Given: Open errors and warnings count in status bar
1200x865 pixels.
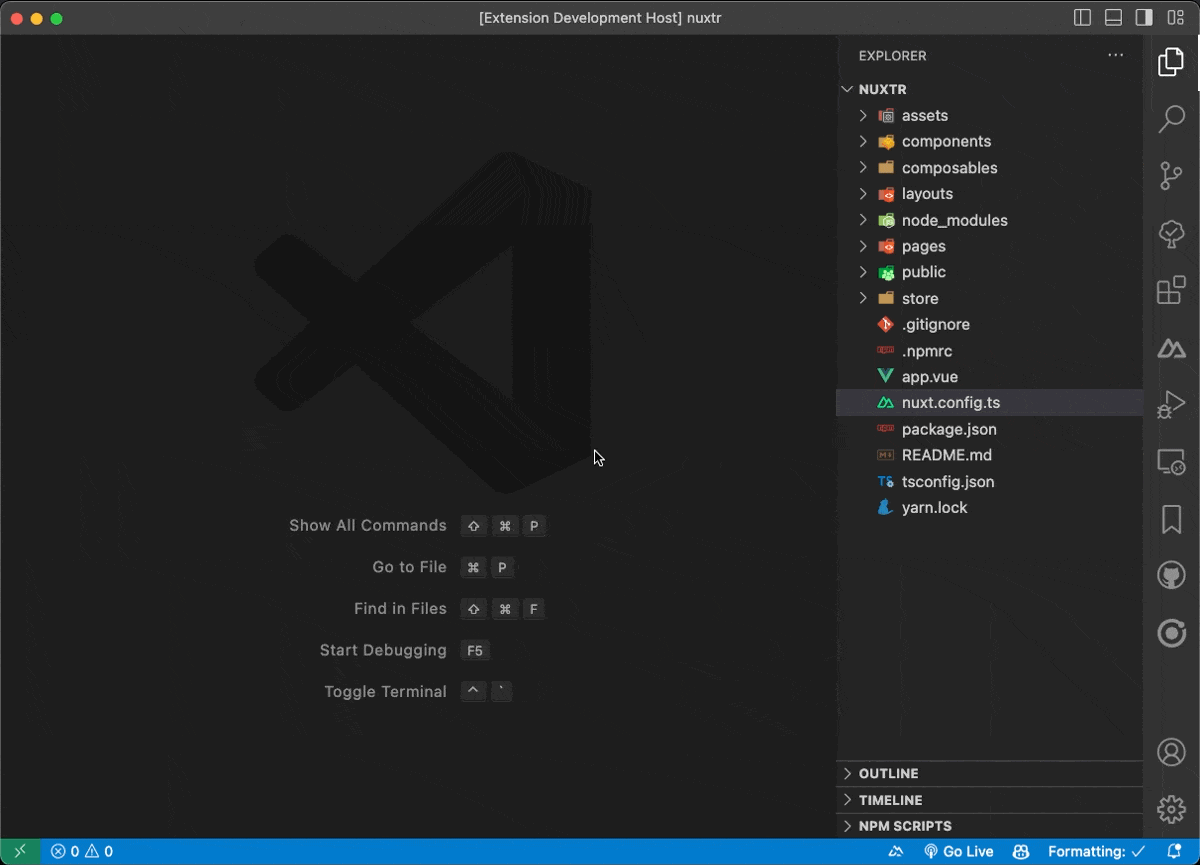Looking at the screenshot, I should [x=82, y=852].
